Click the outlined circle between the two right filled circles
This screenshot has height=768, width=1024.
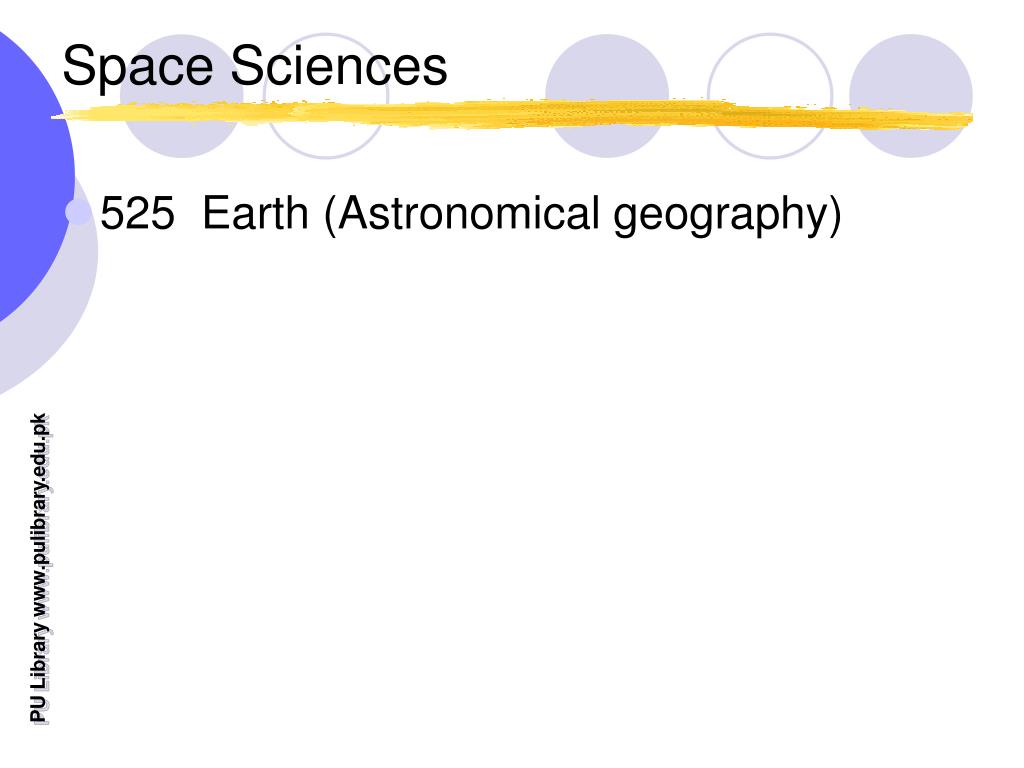(x=770, y=96)
